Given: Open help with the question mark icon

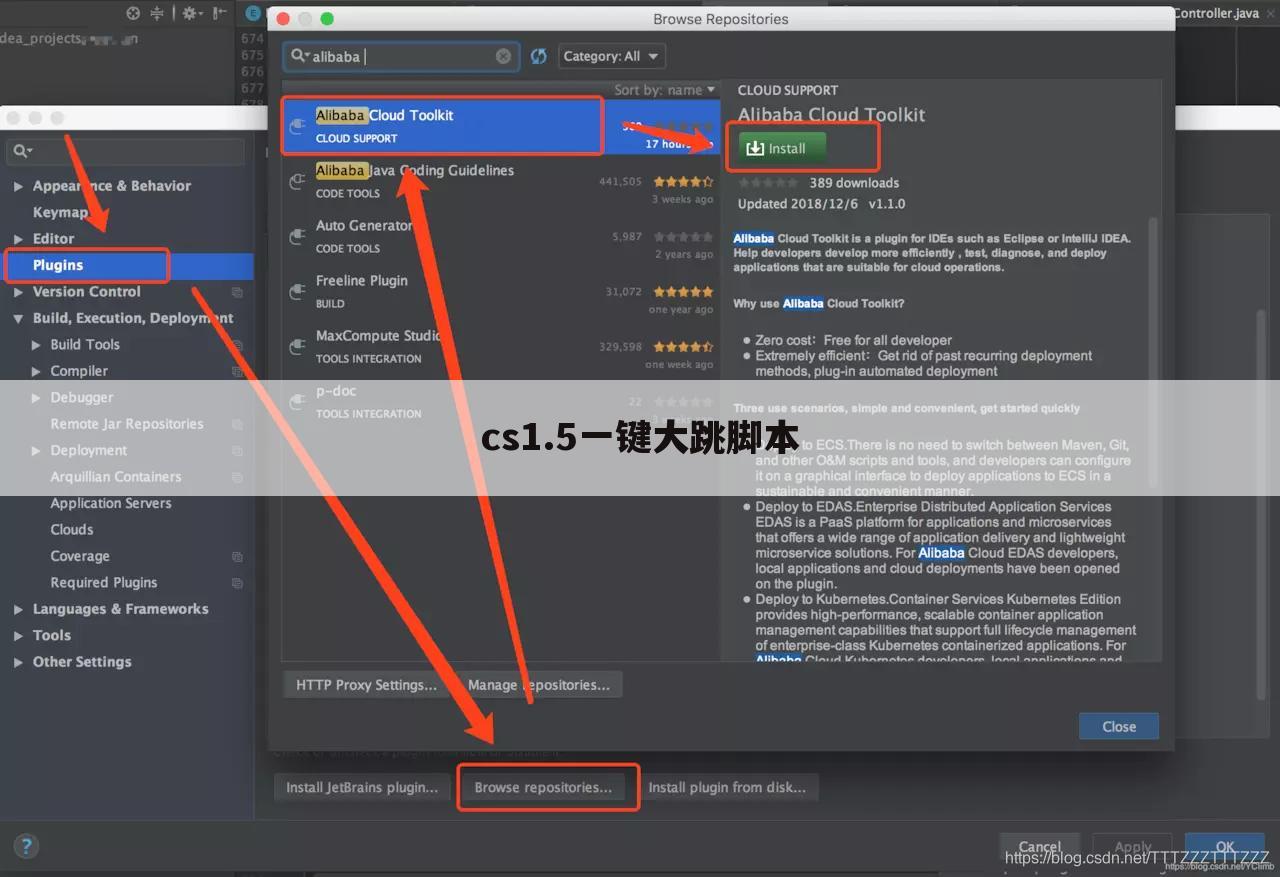Looking at the screenshot, I should click(27, 845).
